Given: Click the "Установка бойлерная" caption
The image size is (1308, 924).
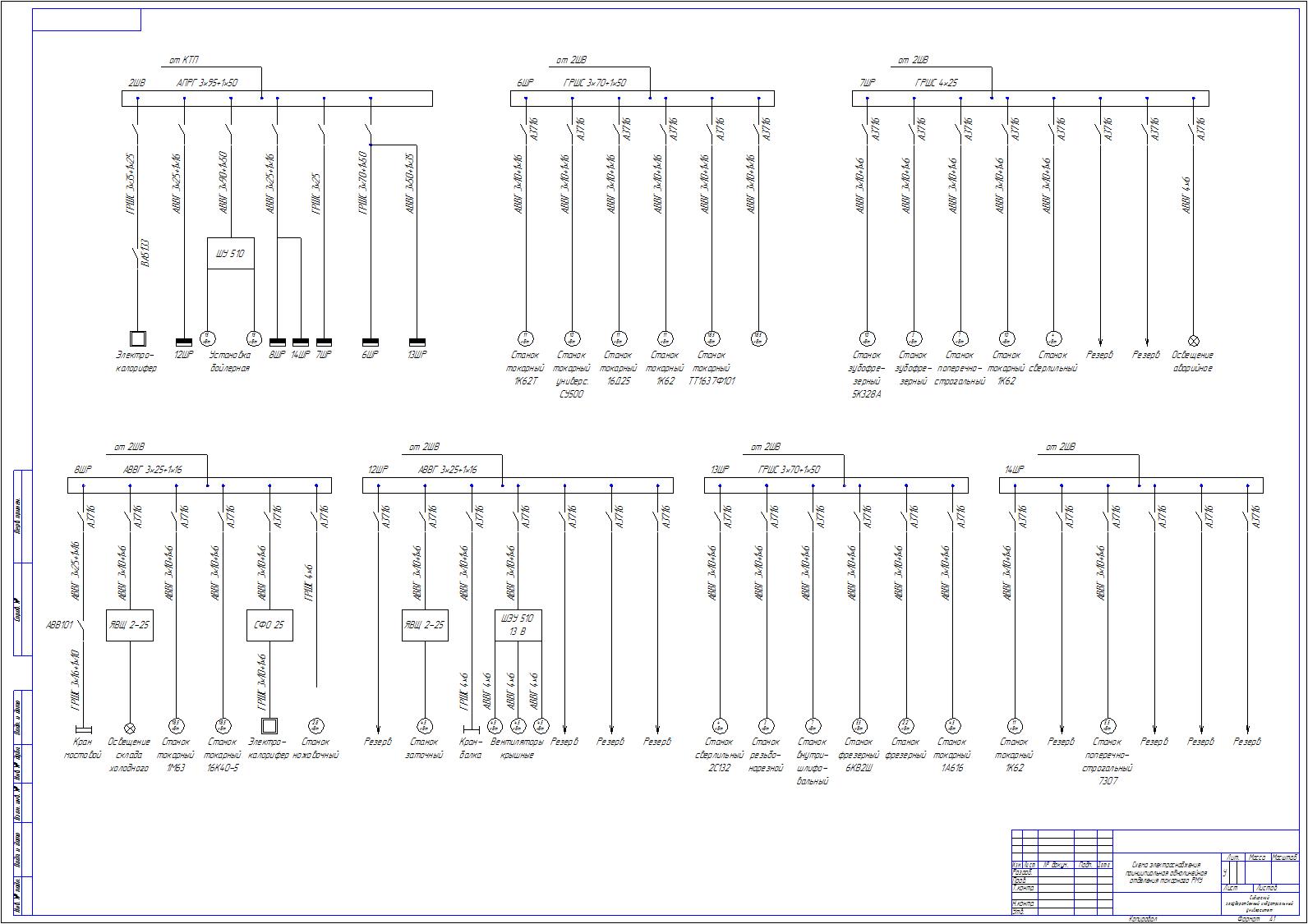Looking at the screenshot, I should 230,361.
